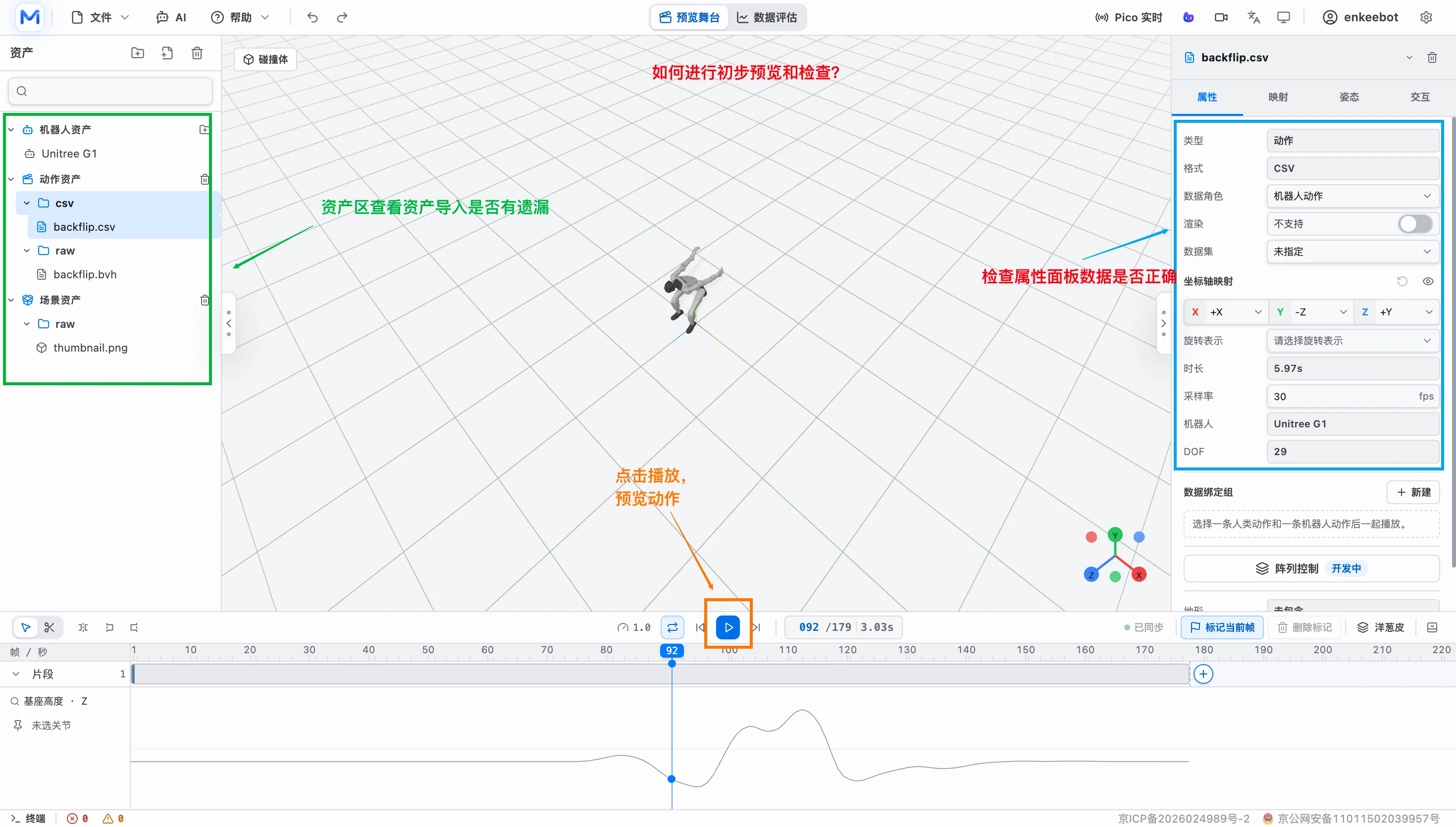Open the 数据角色 dropdown
This screenshot has width=1456, height=827.
pyautogui.click(x=1352, y=196)
